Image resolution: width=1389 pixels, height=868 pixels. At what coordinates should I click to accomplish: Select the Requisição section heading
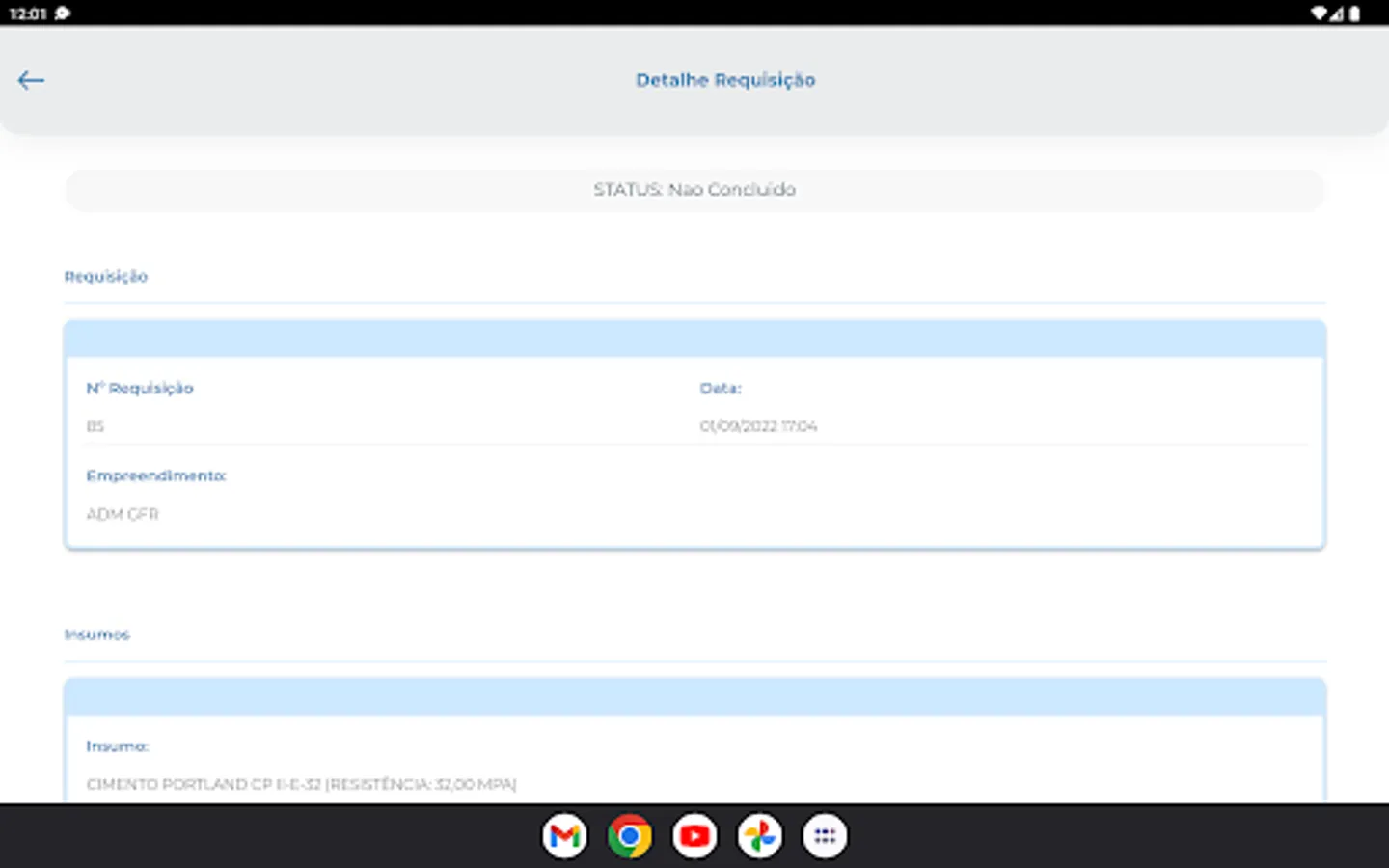click(106, 277)
